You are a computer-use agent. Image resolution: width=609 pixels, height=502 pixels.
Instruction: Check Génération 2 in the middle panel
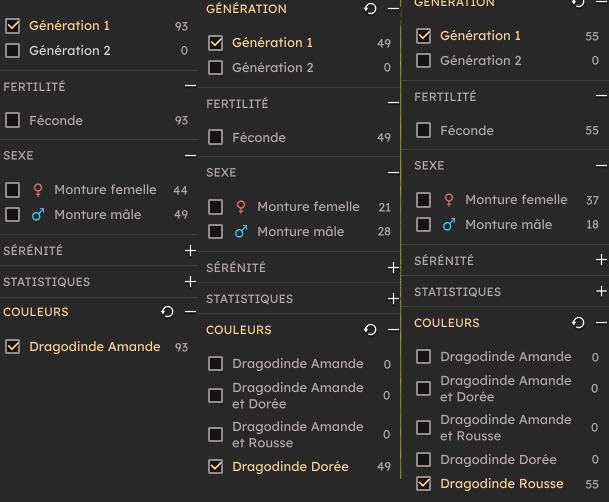click(216, 68)
